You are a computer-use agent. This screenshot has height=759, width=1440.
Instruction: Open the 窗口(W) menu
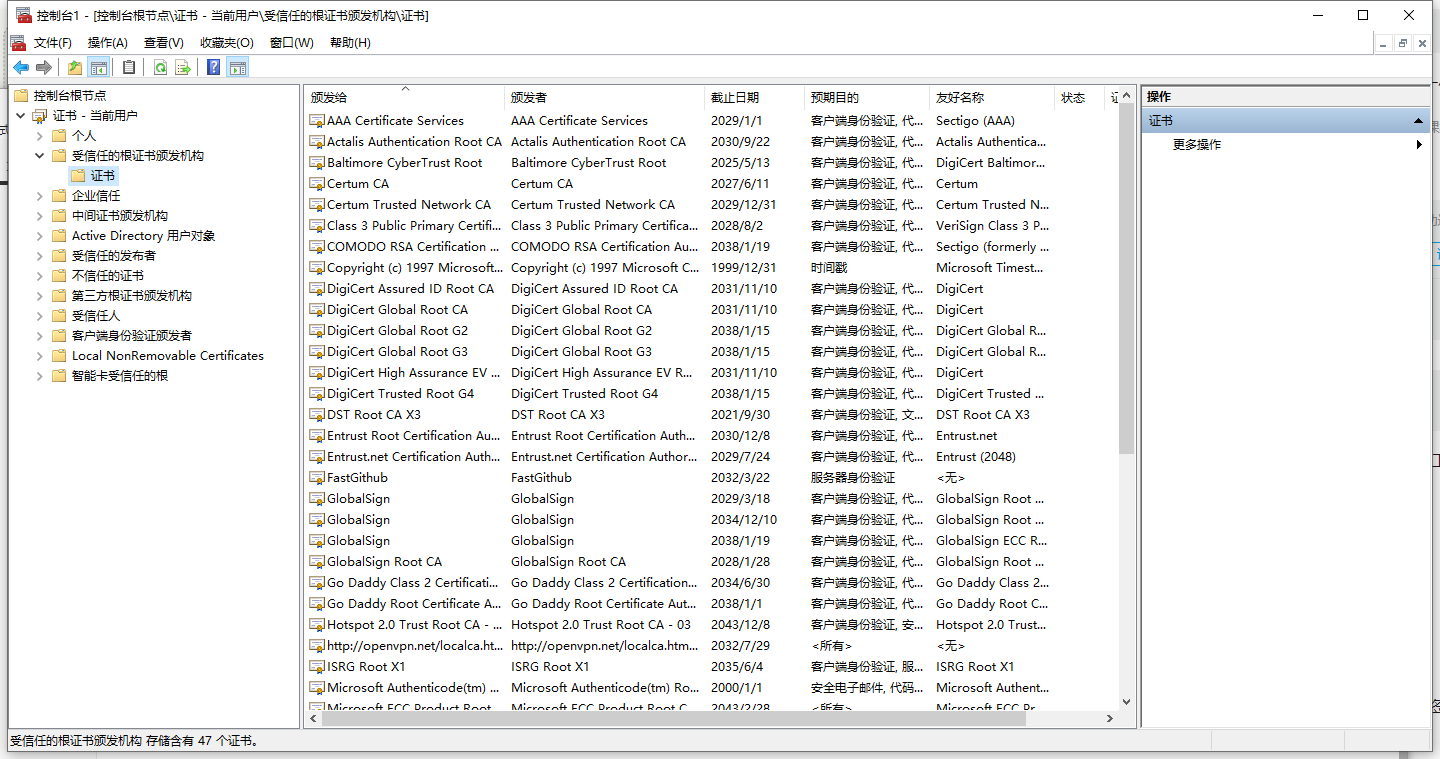292,42
